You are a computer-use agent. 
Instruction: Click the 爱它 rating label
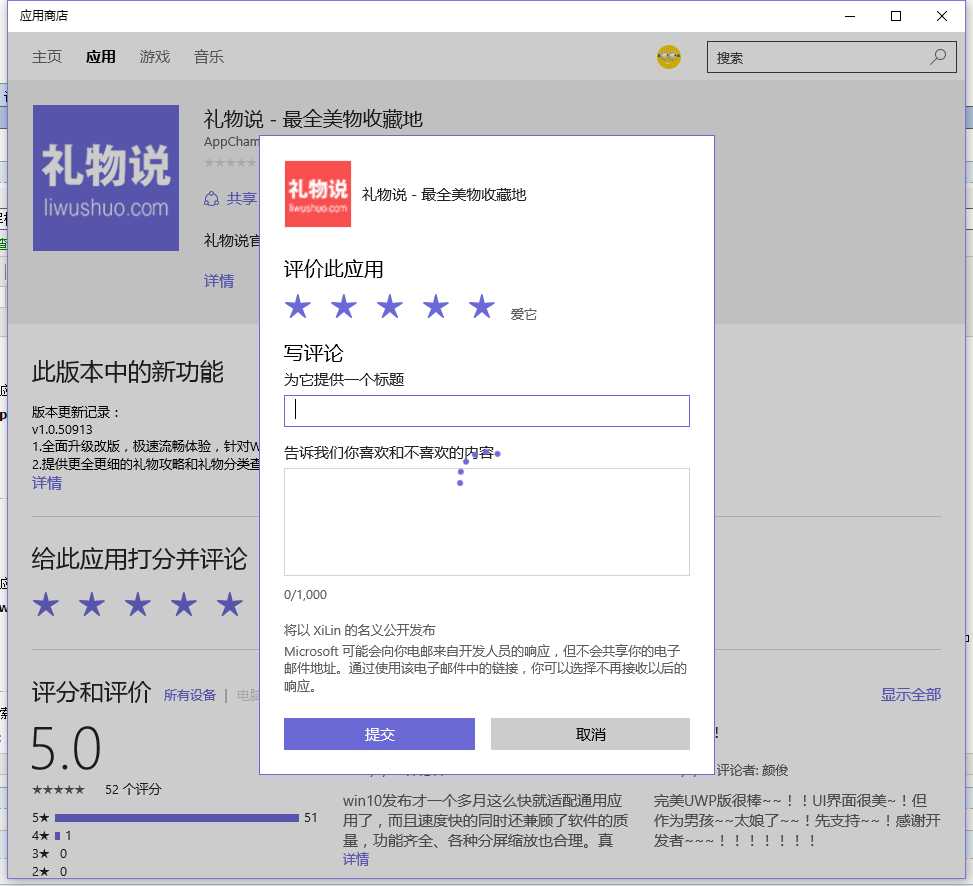tap(523, 314)
